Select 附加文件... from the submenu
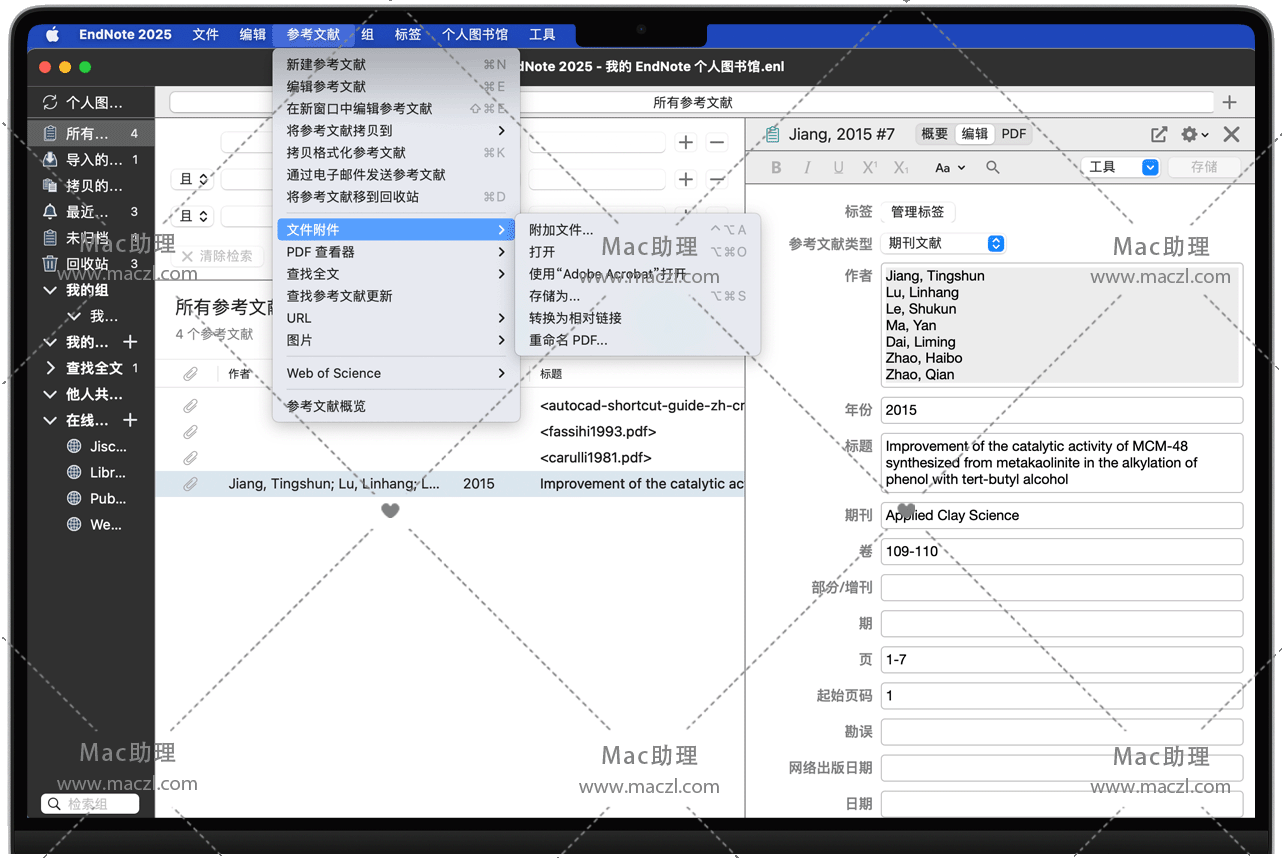 pos(561,230)
